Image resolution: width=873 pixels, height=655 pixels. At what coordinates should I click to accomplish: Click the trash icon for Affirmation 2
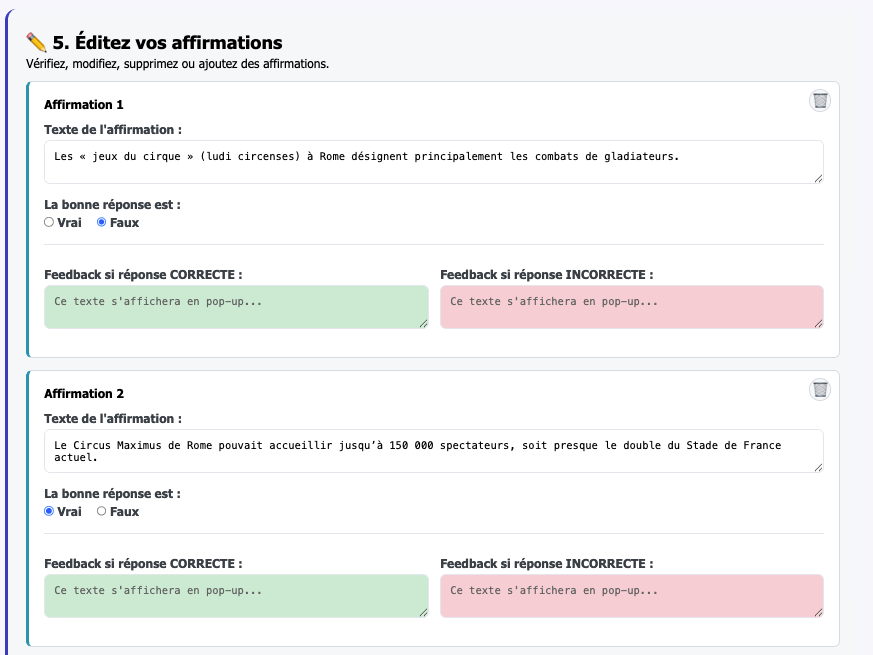820,390
